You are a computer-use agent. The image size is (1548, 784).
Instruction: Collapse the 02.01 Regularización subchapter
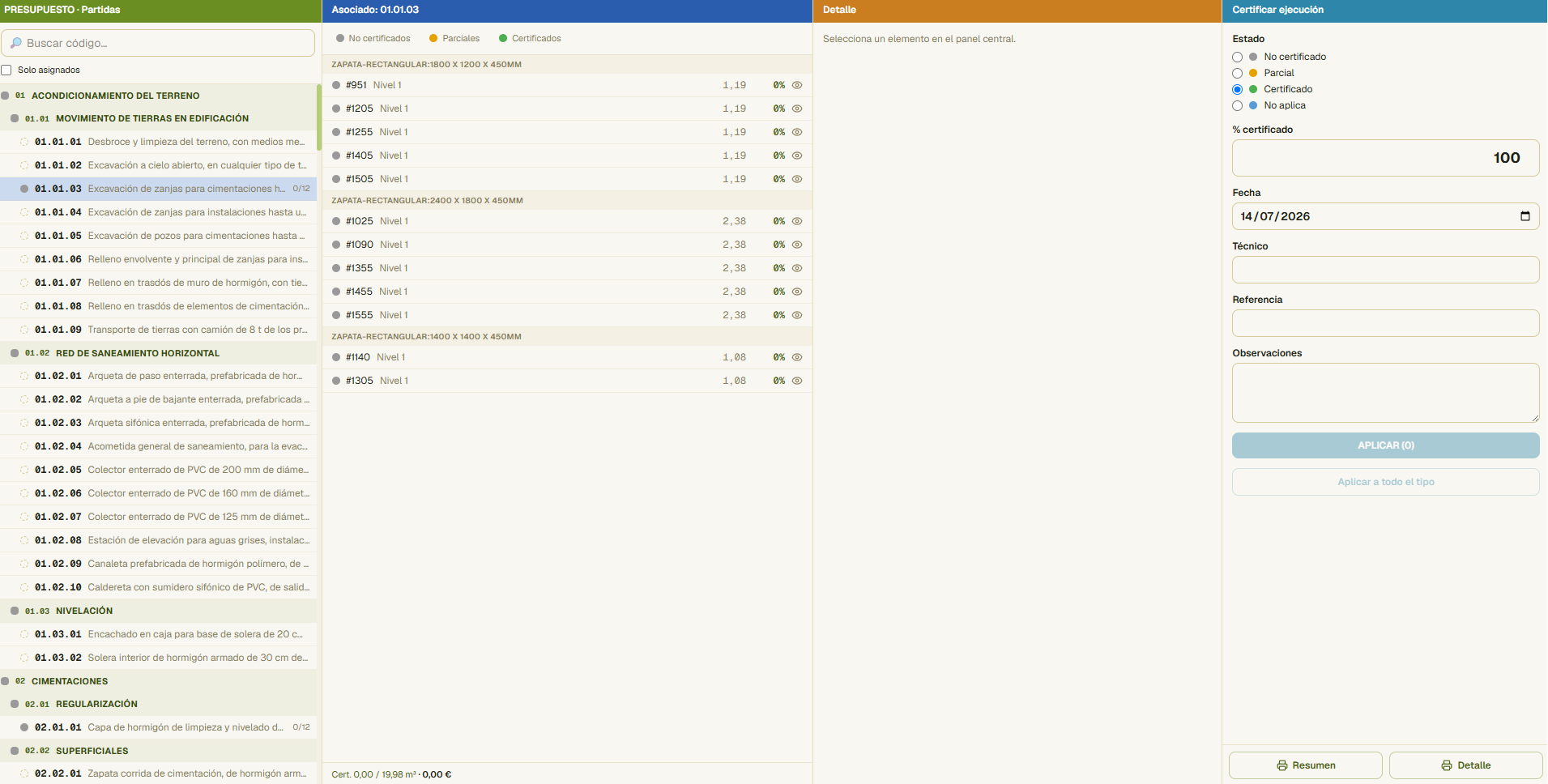pos(158,704)
